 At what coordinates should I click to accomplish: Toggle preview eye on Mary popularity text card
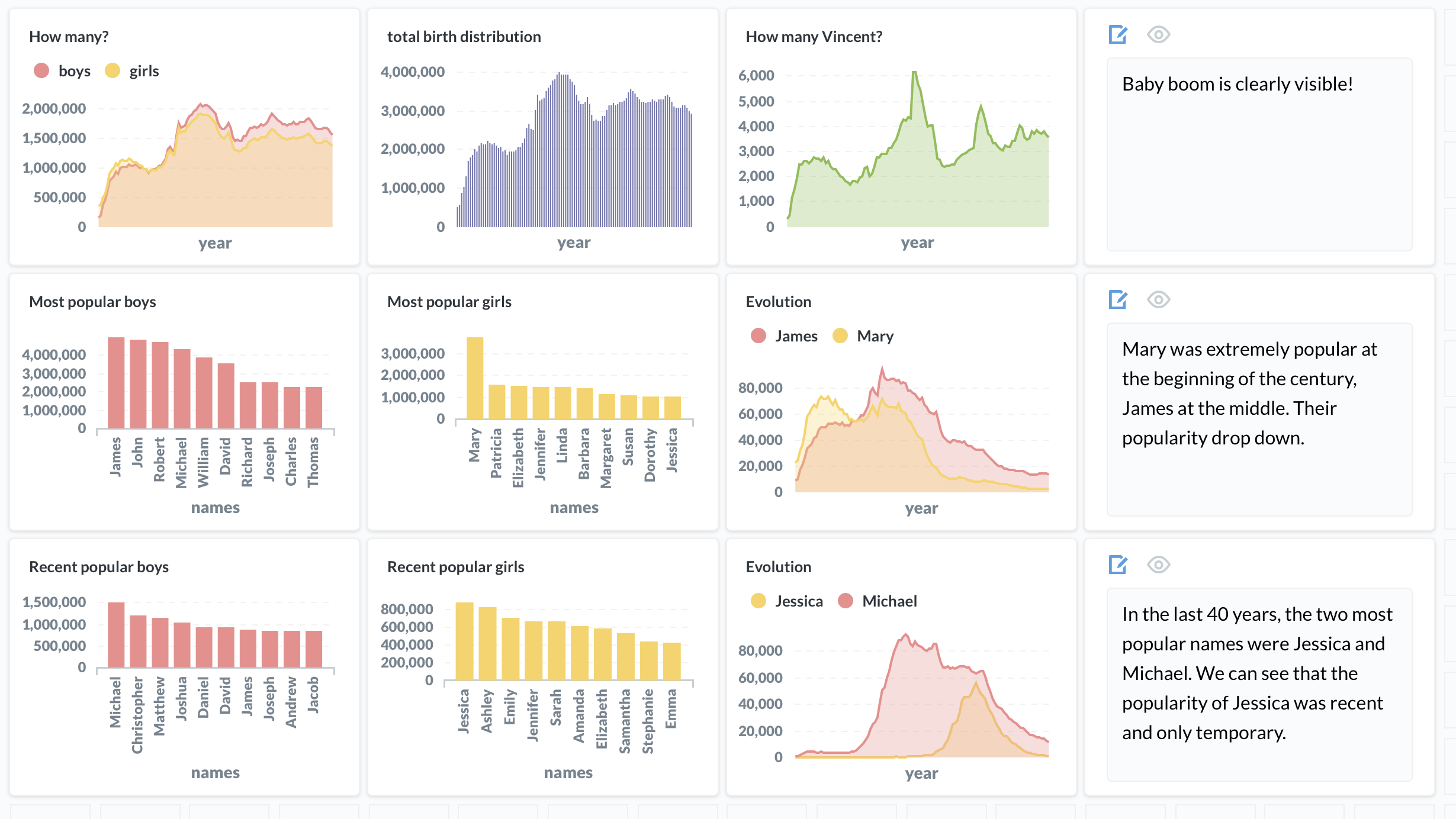pyautogui.click(x=1158, y=300)
